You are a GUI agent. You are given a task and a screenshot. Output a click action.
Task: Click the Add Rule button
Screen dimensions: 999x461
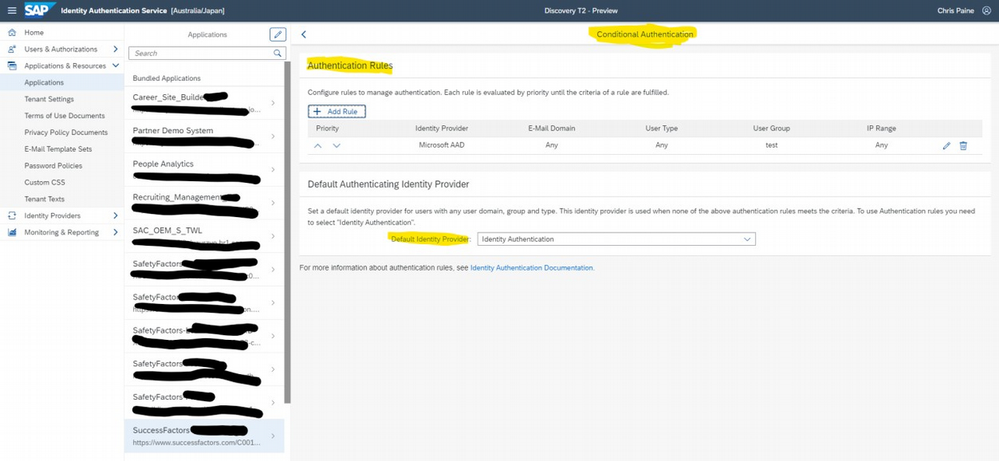[337, 111]
